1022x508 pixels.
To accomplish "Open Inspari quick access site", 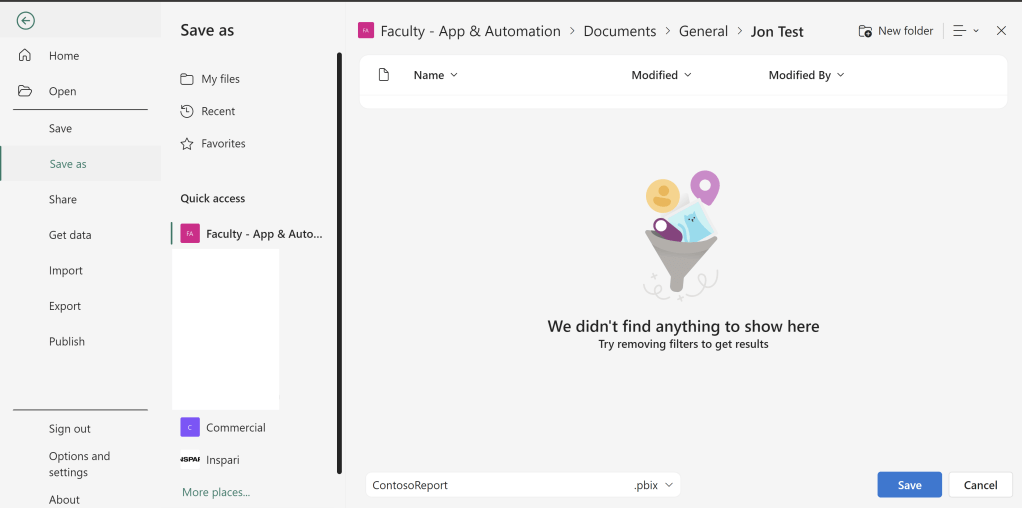I will [222, 460].
